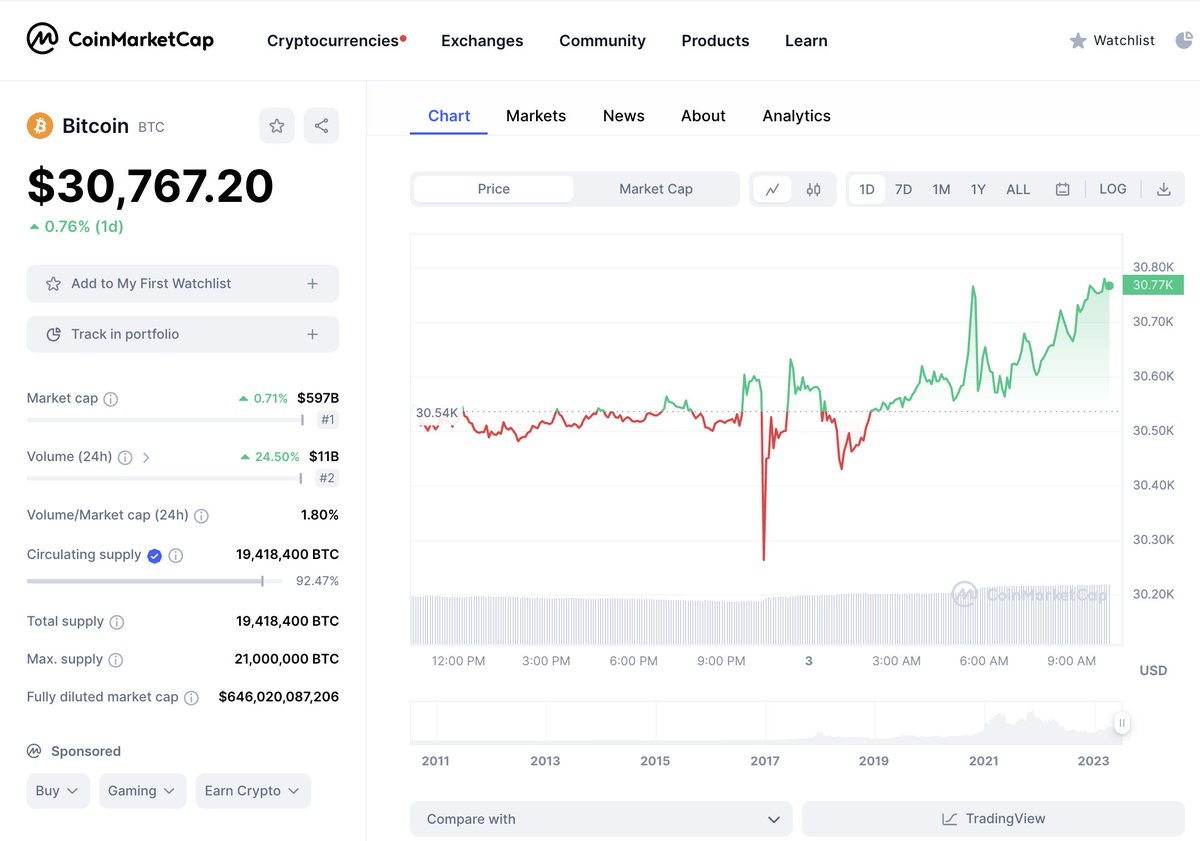
Task: Open the Compare with dropdown
Action: click(x=601, y=819)
